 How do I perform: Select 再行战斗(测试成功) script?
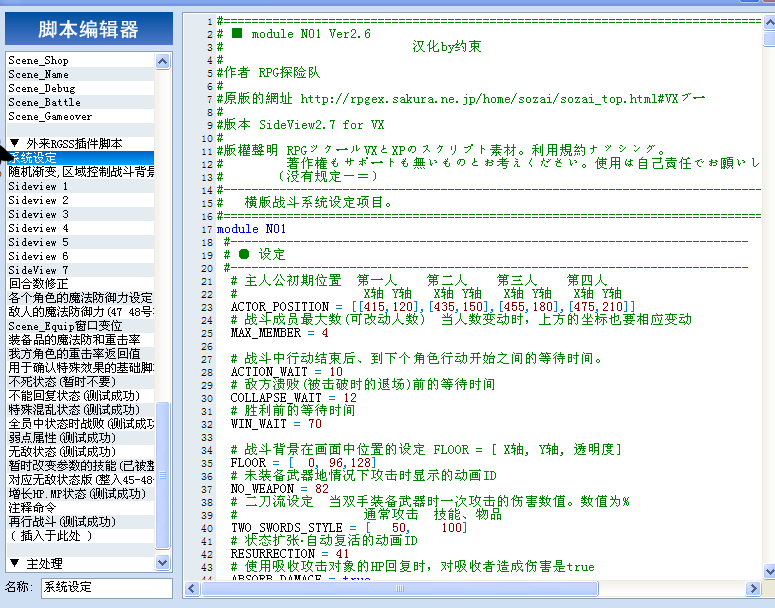coord(81,521)
